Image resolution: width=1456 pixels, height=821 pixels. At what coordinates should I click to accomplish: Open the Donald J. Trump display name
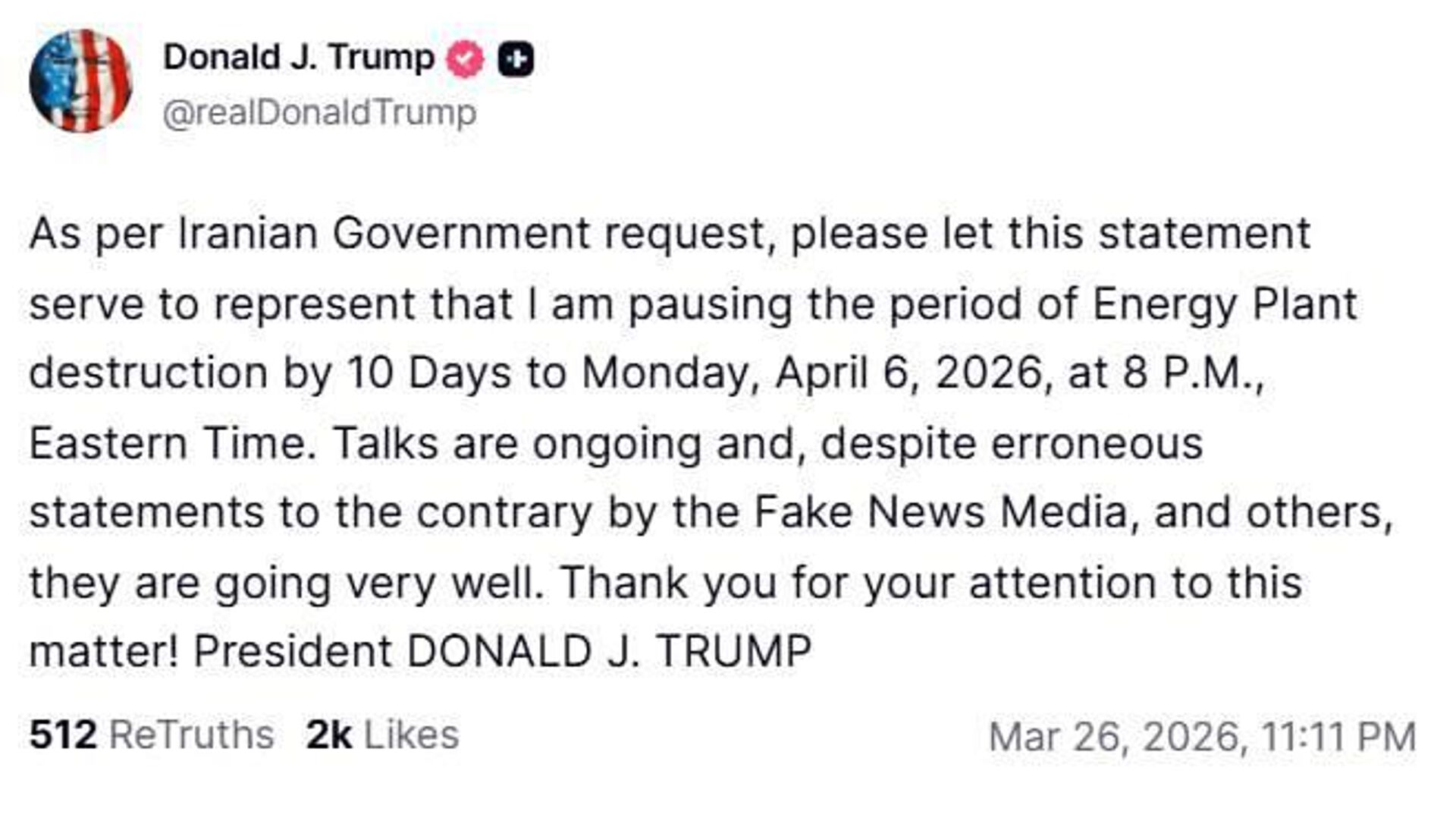click(298, 58)
